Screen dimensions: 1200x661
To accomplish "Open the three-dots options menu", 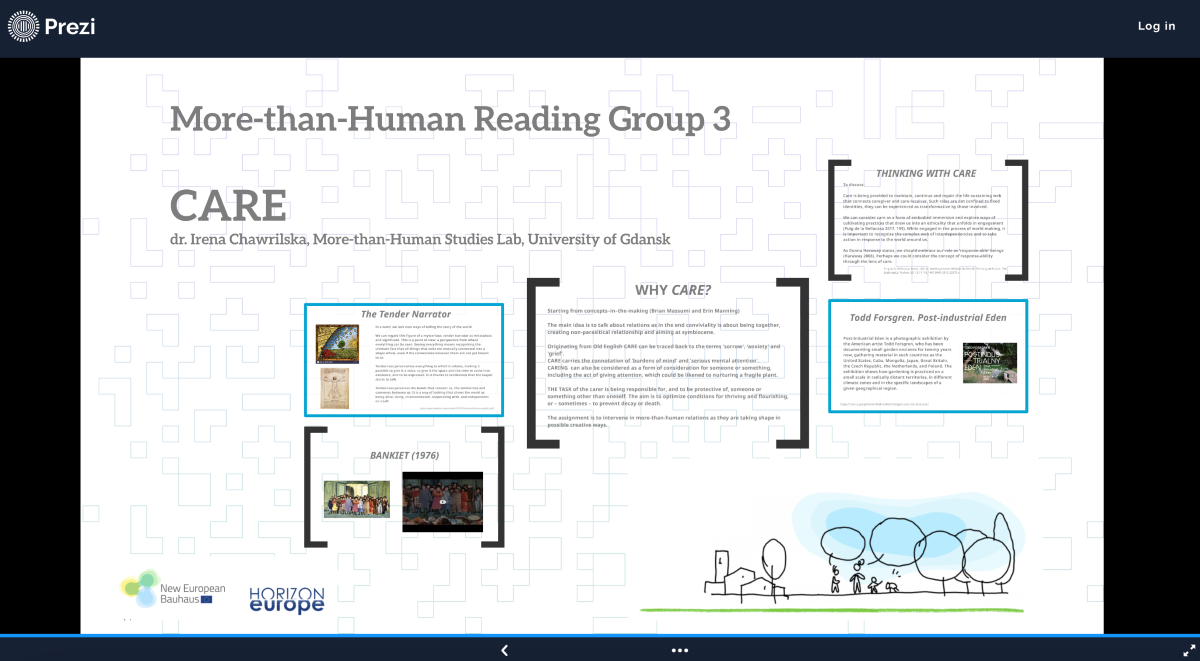I will click(680, 650).
